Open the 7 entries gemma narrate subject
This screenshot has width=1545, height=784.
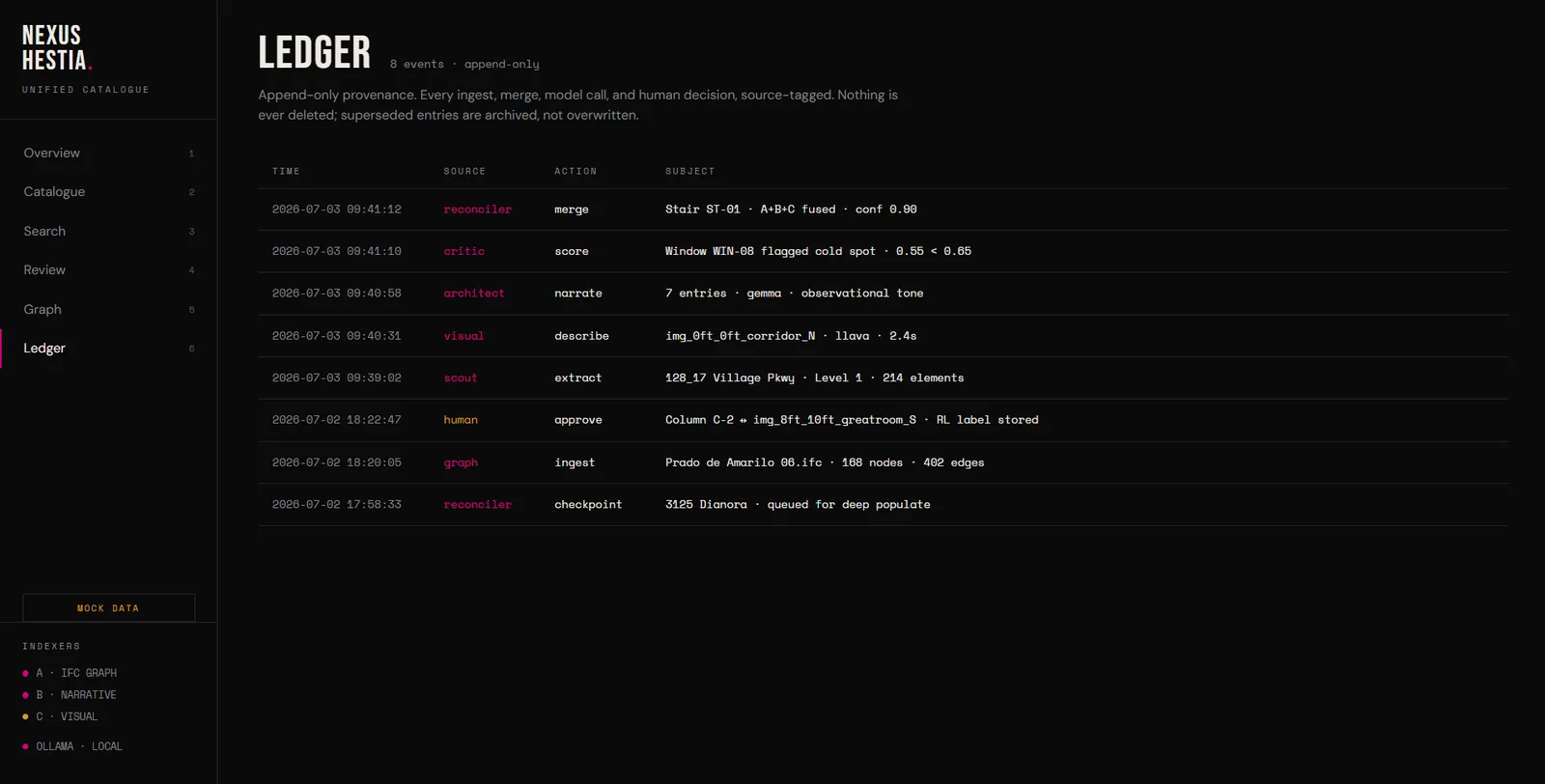(794, 294)
